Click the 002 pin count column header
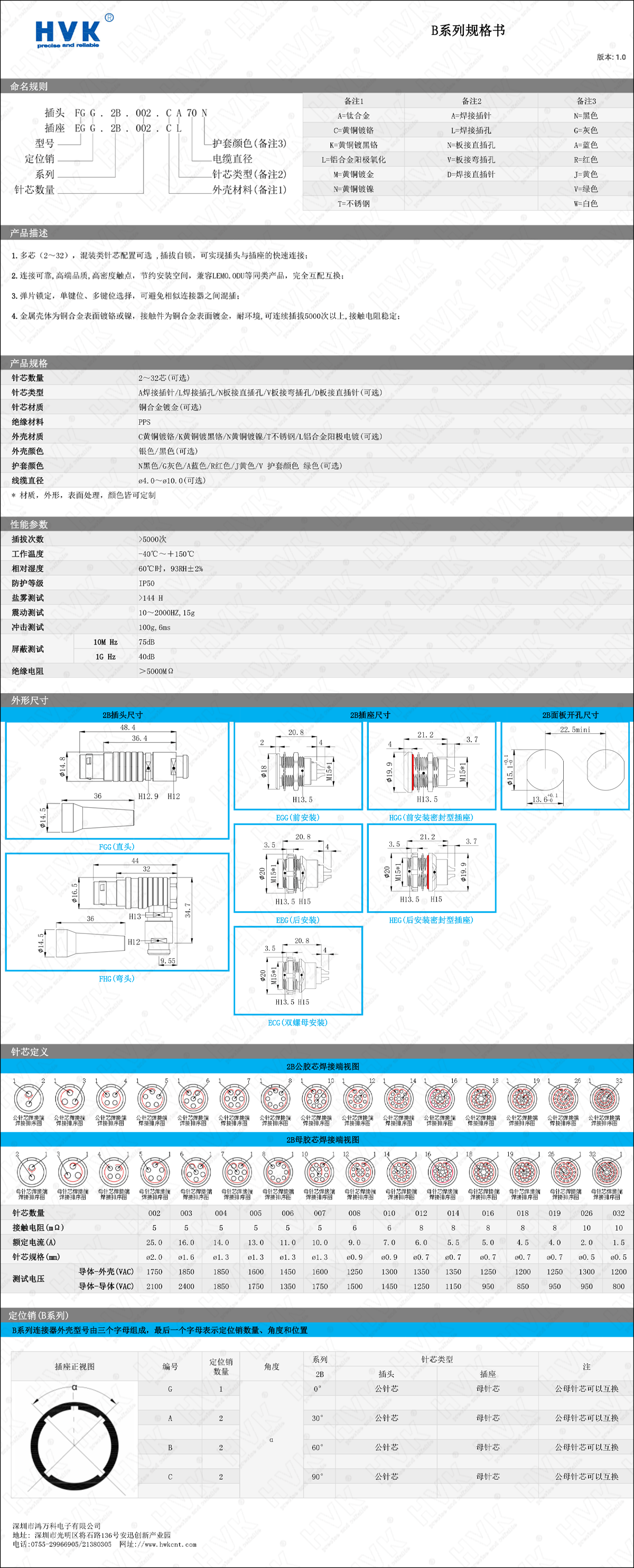The width and height of the screenshot is (634, 1568). click(154, 1213)
